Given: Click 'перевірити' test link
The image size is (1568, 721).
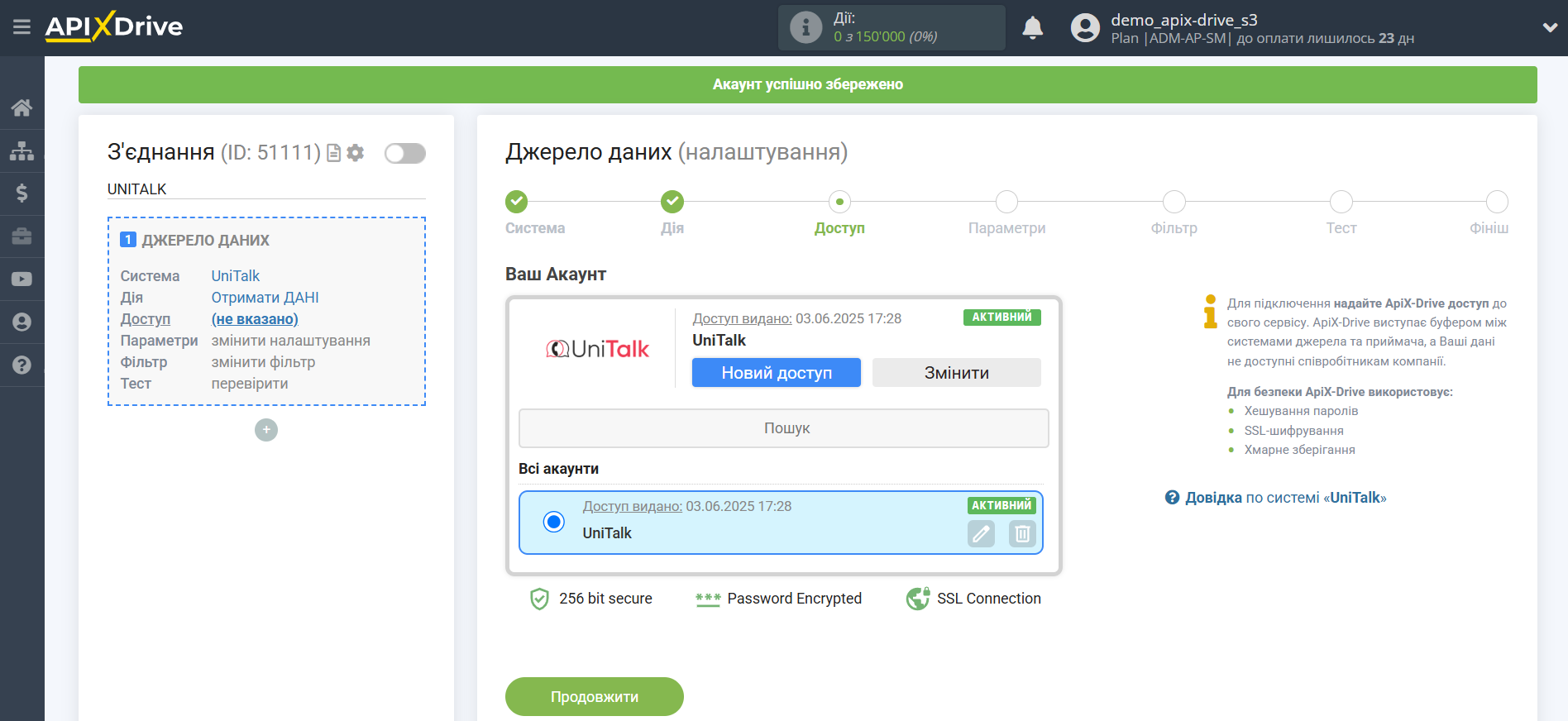Looking at the screenshot, I should pos(250,384).
